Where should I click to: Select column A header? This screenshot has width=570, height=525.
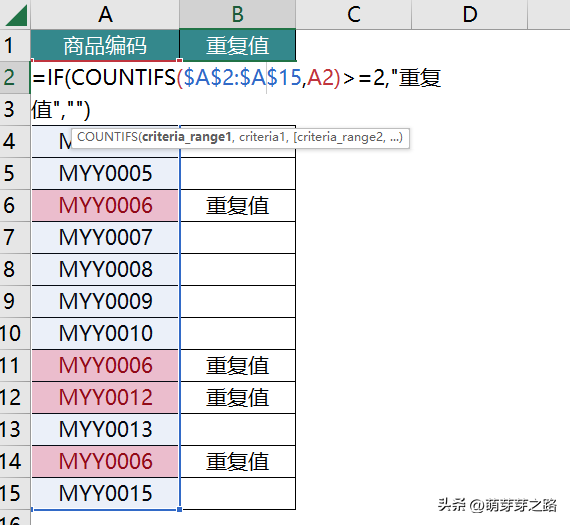[105, 15]
